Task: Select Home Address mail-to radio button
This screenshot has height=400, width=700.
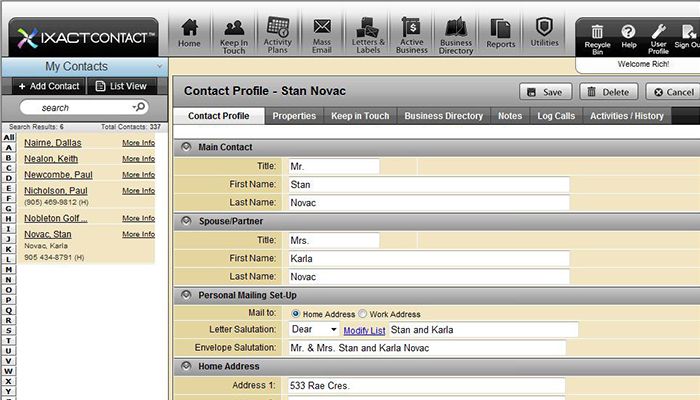Action: point(295,313)
